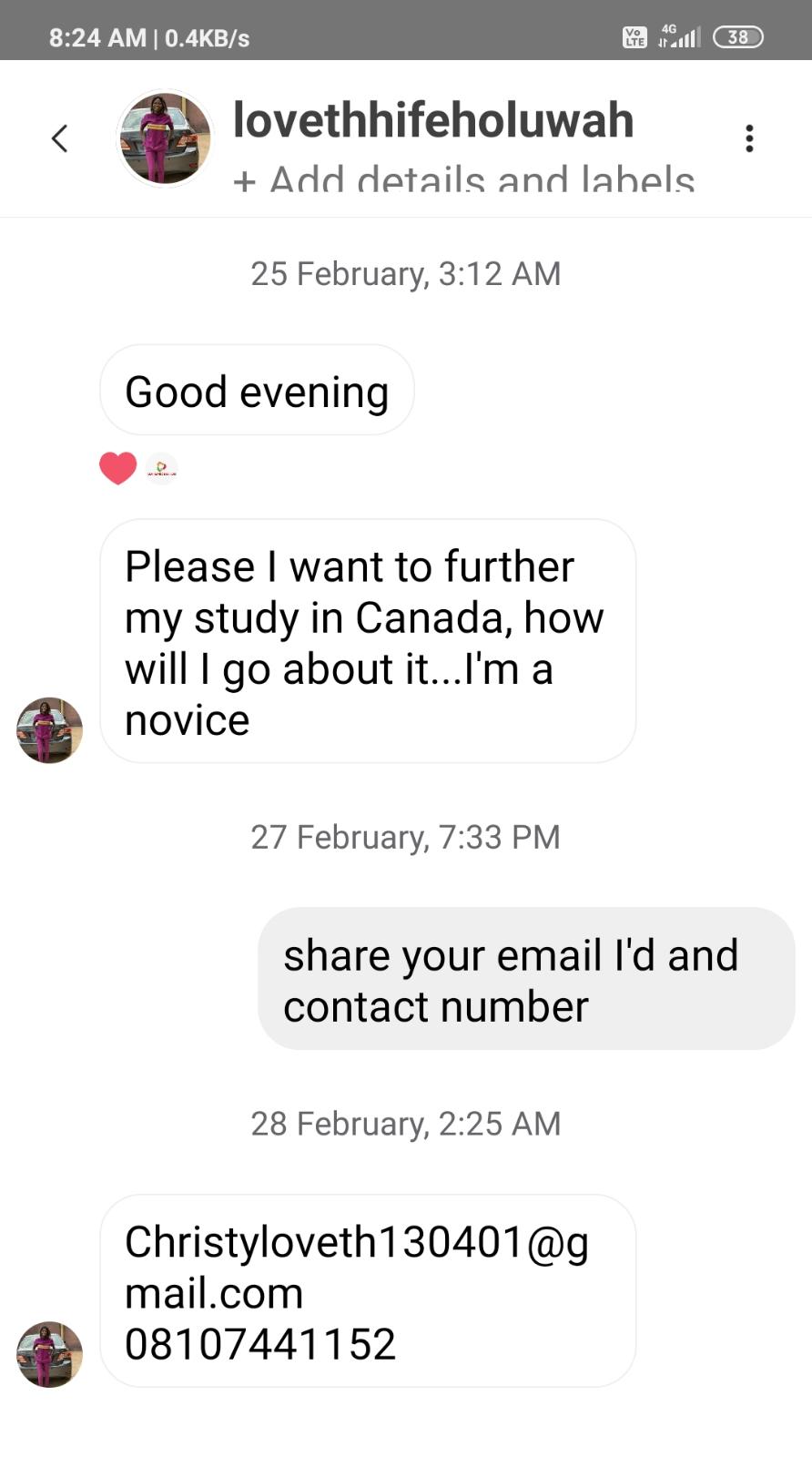This screenshot has width=812, height=1457.
Task: Tap the Christyloveth130401 email address
Action: coord(356,1267)
